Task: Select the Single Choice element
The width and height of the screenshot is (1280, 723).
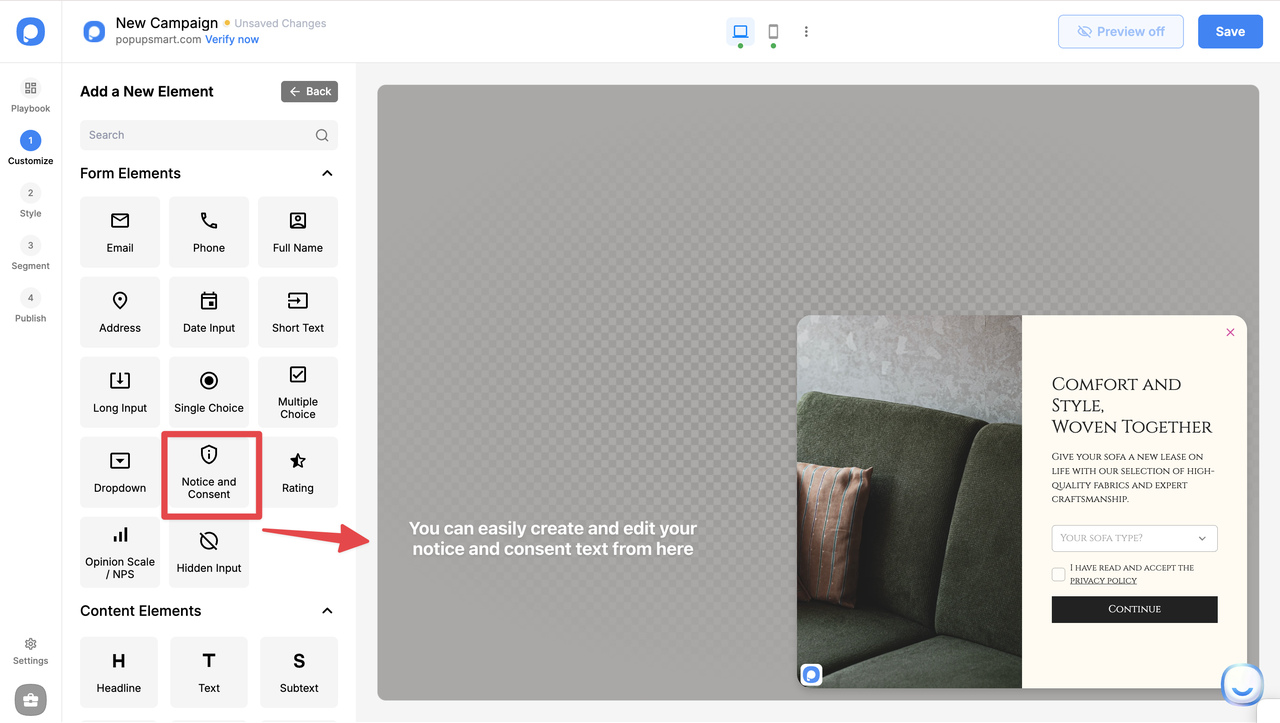Action: point(208,391)
